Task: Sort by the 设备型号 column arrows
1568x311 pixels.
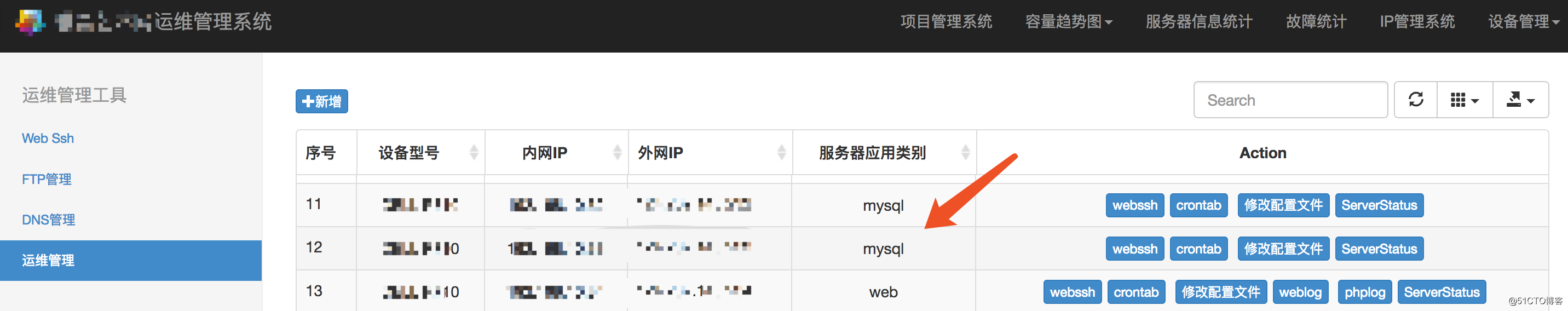Action: (x=474, y=152)
